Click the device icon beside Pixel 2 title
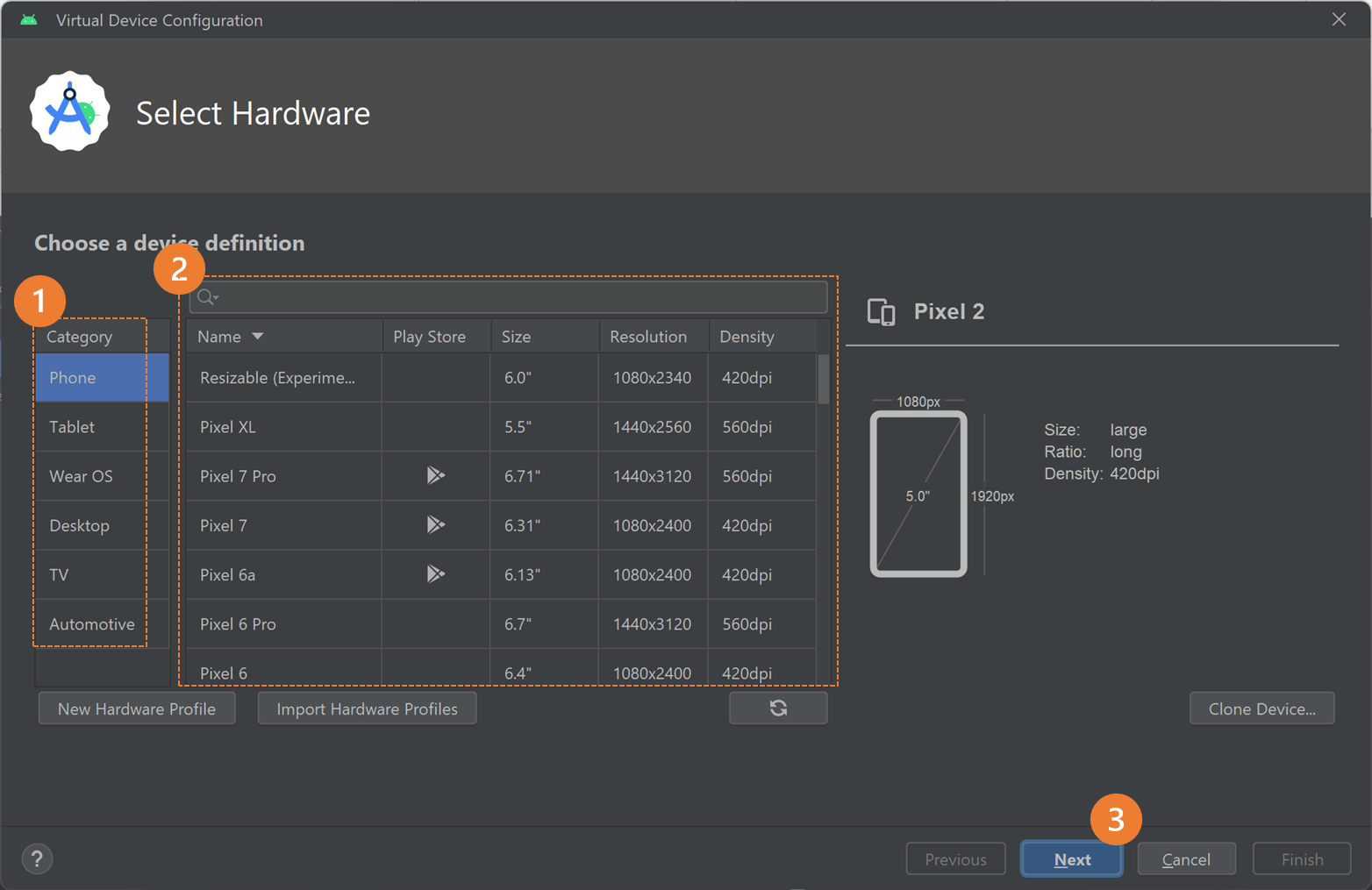1372x890 pixels. point(881,311)
